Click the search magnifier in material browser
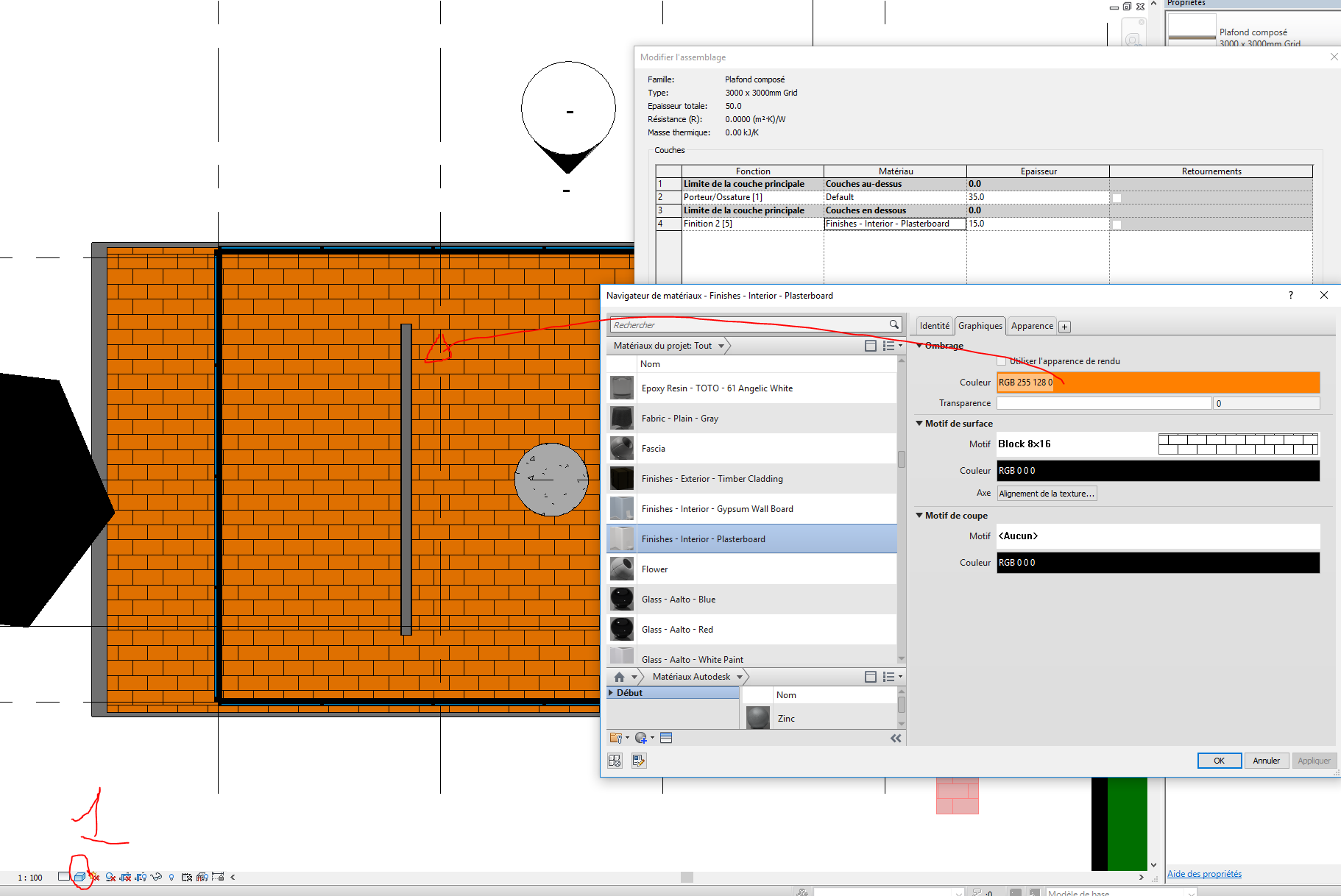 pos(894,324)
